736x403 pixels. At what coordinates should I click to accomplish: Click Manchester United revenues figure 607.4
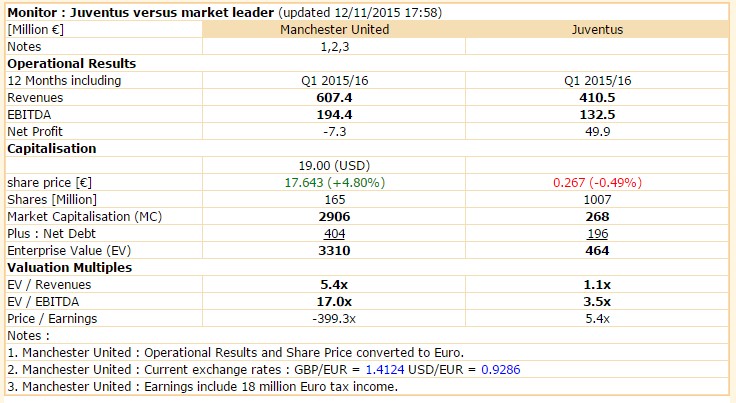click(334, 97)
